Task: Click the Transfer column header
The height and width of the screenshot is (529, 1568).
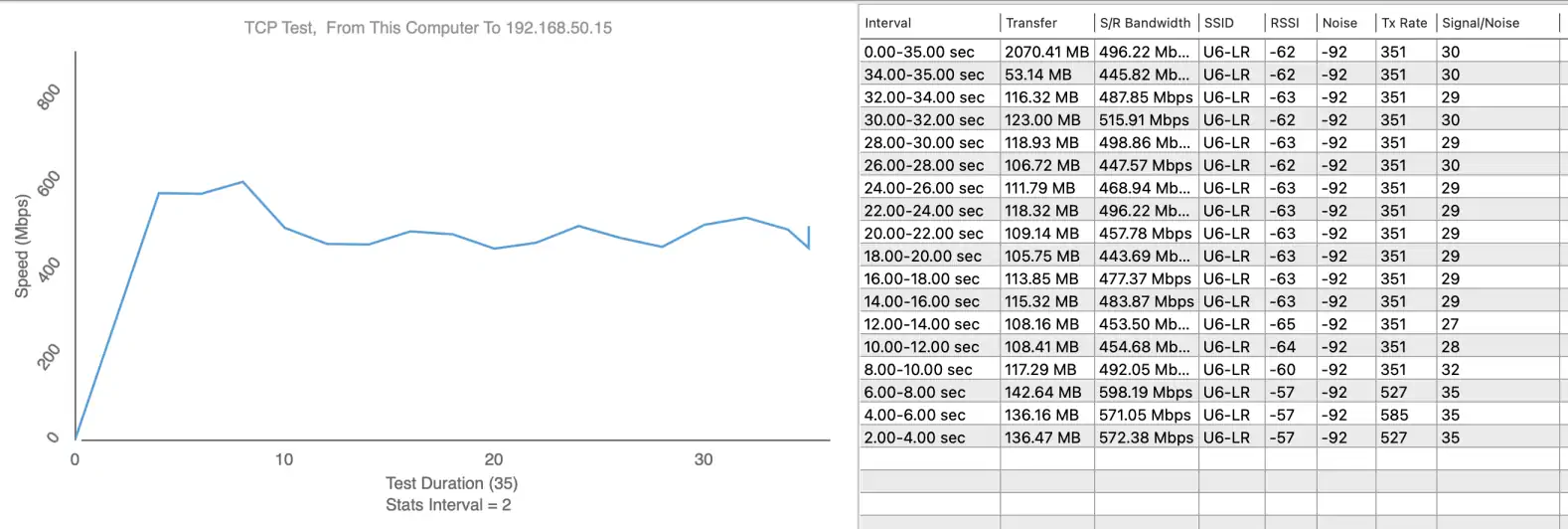Action: coord(1031,23)
